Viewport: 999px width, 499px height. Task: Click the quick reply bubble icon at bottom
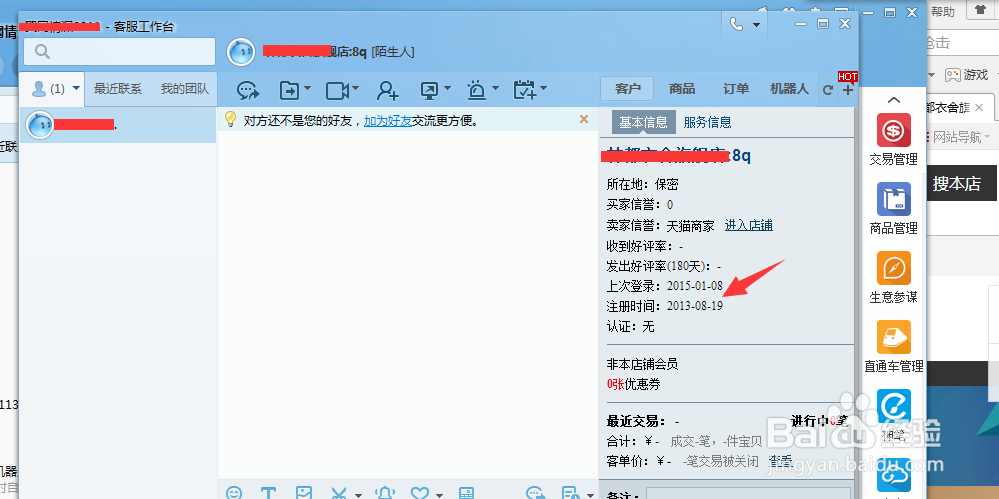[x=536, y=493]
